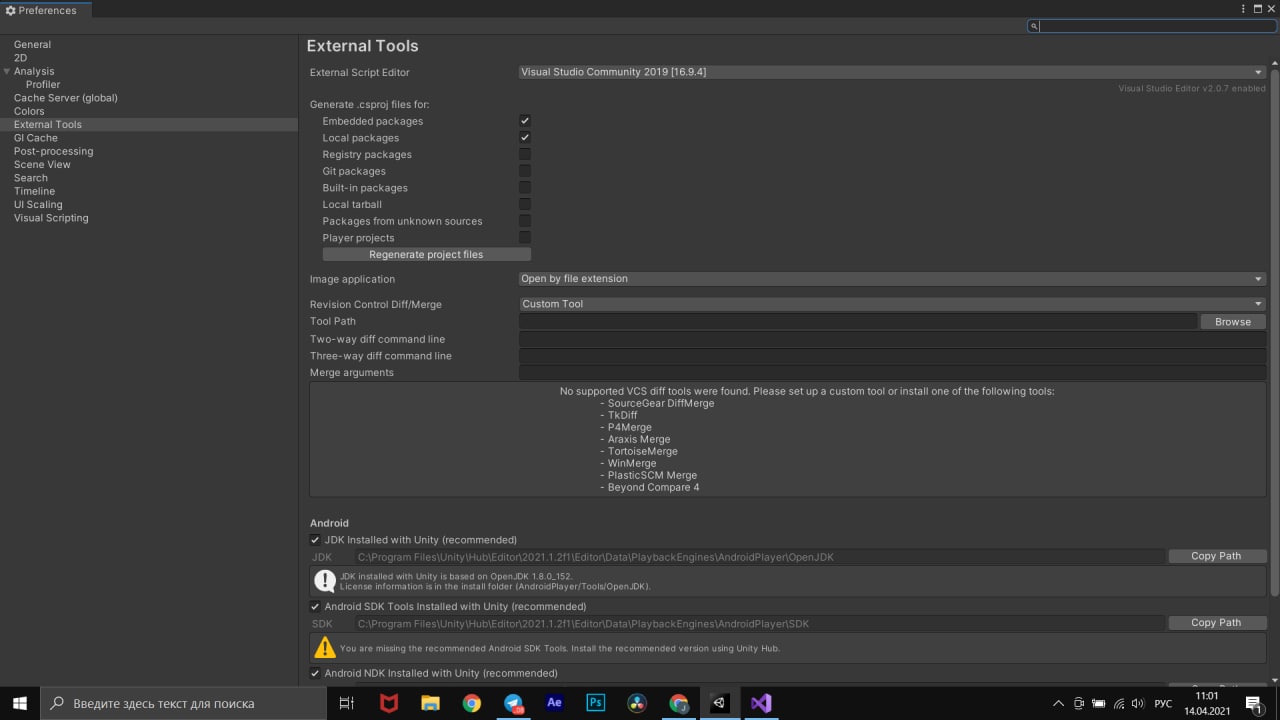Viewport: 1280px width, 720px height.
Task: Launch McAfee from the taskbar
Action: pyautogui.click(x=389, y=703)
